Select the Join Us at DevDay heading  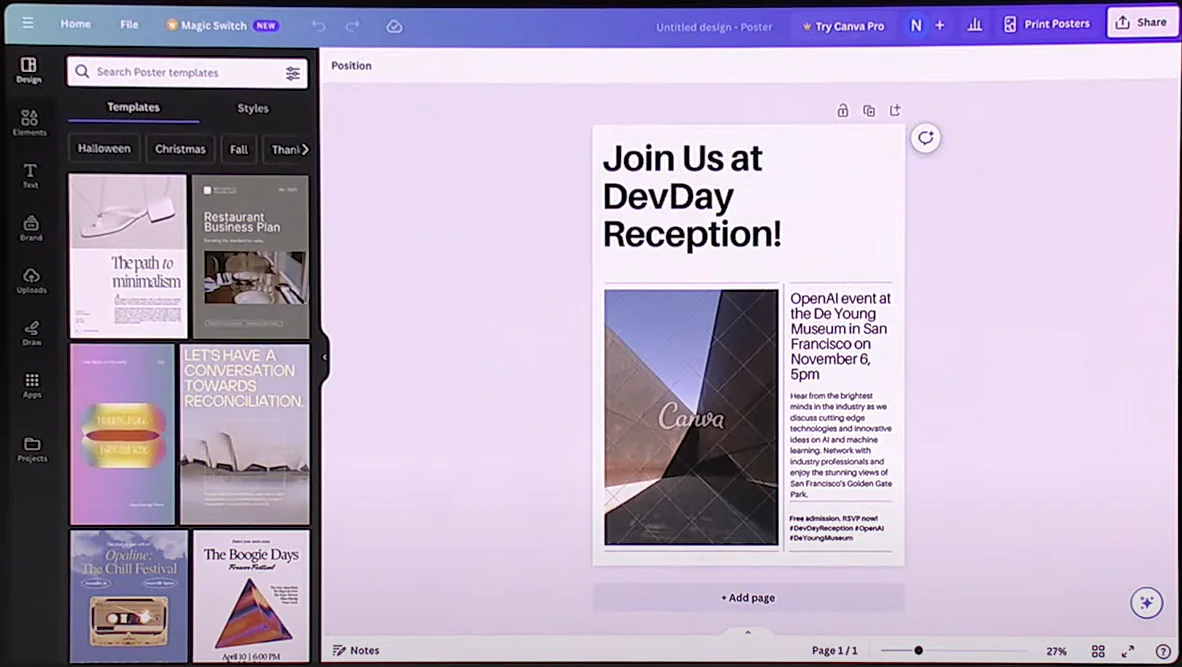692,196
